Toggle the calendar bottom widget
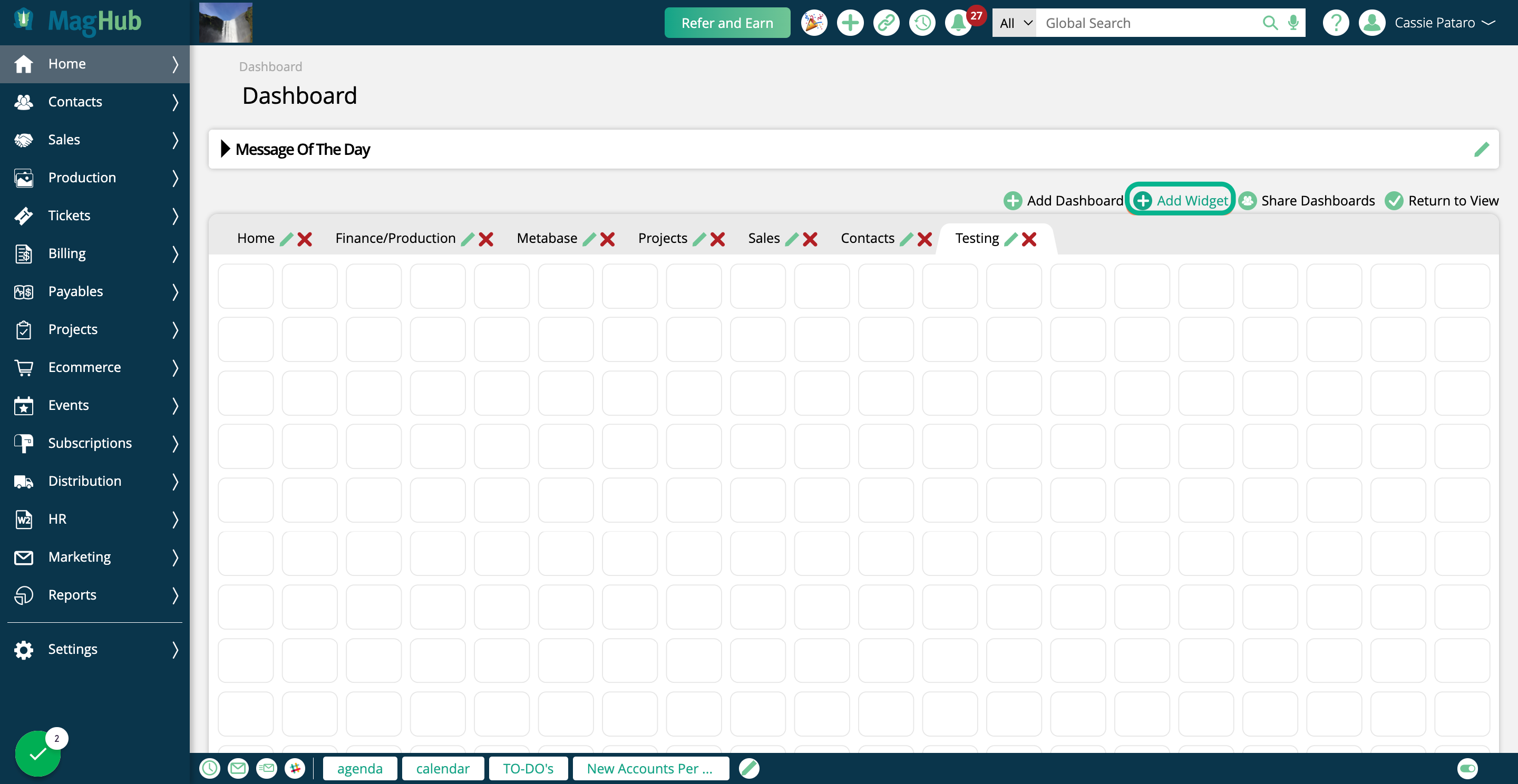 443,767
